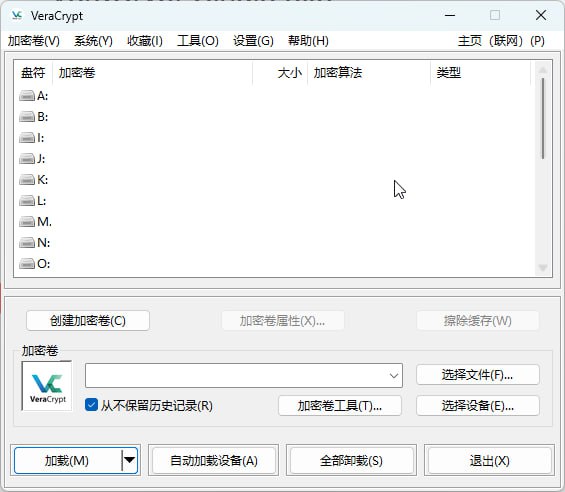Screen dimensions: 565x492
Task: Select drive O: icon in volume list
Action: pyautogui.click(x=27, y=264)
